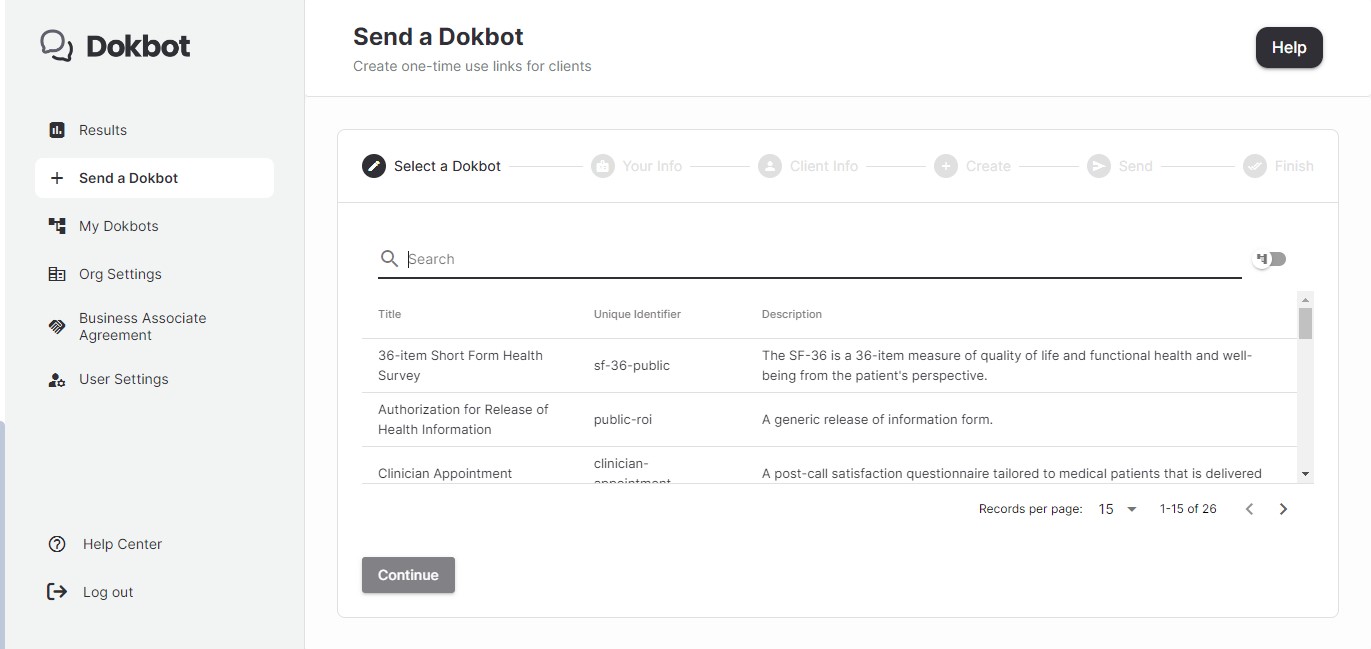
Task: Click the scrollbar down arrow in table
Action: 1305,474
